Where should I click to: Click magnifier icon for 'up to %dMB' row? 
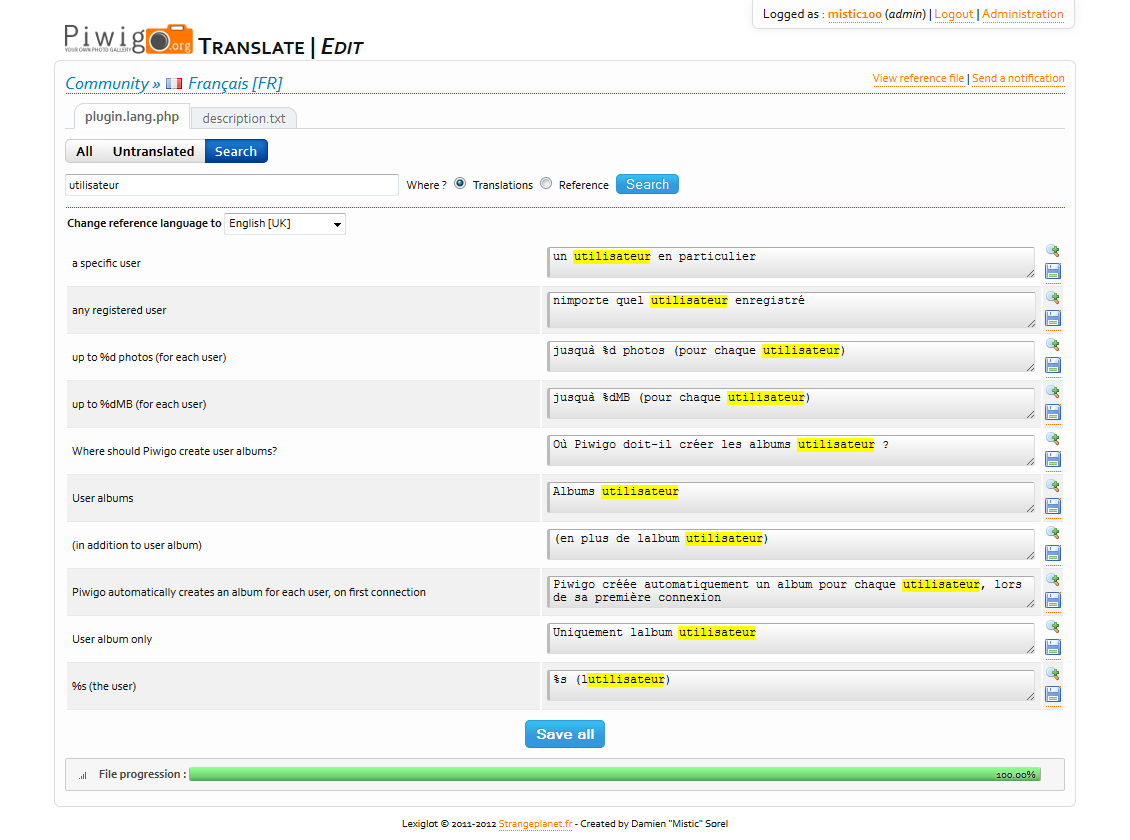pos(1052,392)
